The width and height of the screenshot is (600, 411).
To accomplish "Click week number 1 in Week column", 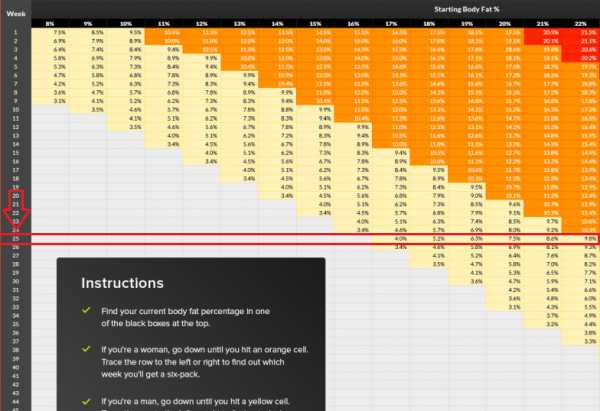I will (16, 32).
